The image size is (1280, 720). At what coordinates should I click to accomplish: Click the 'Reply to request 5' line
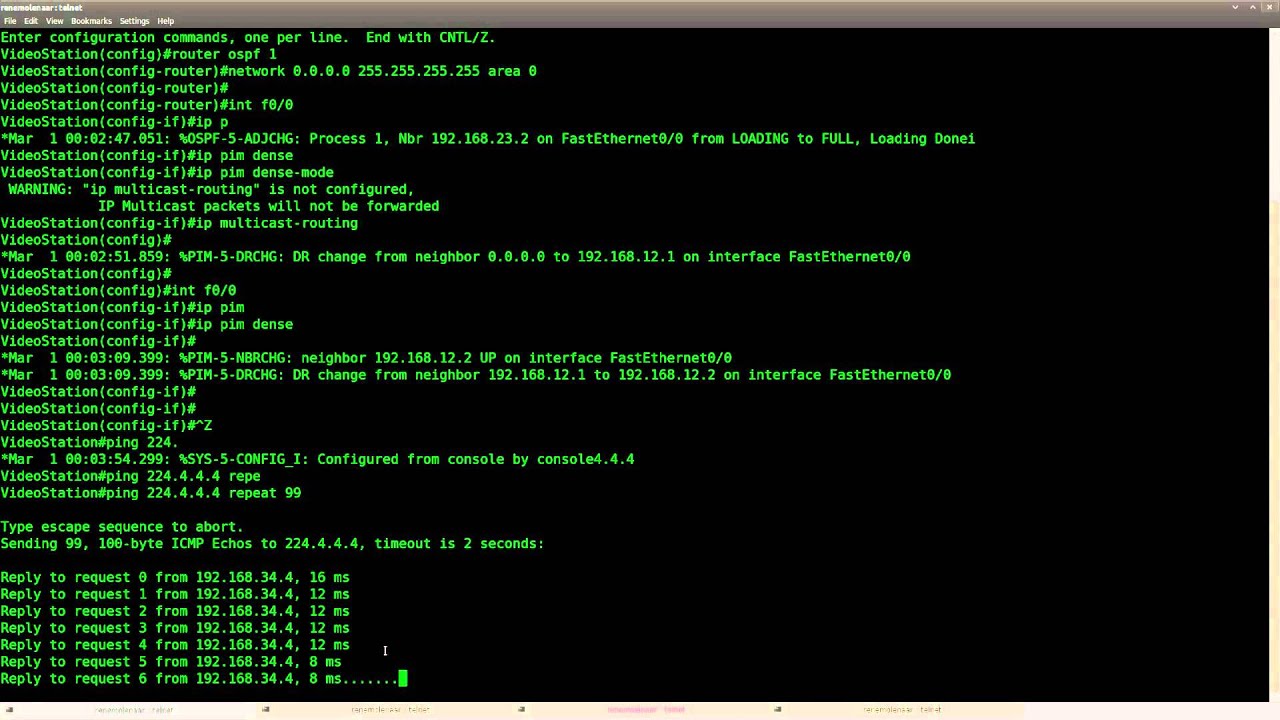point(171,662)
